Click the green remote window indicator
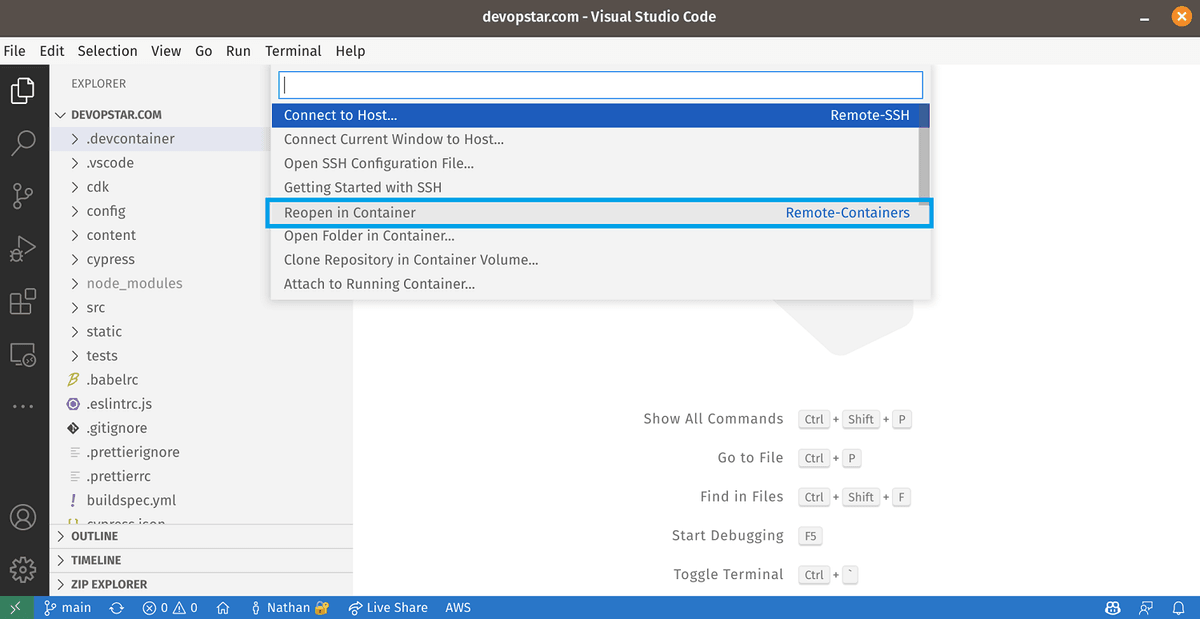This screenshot has height=619, width=1200. pyautogui.click(x=16, y=608)
